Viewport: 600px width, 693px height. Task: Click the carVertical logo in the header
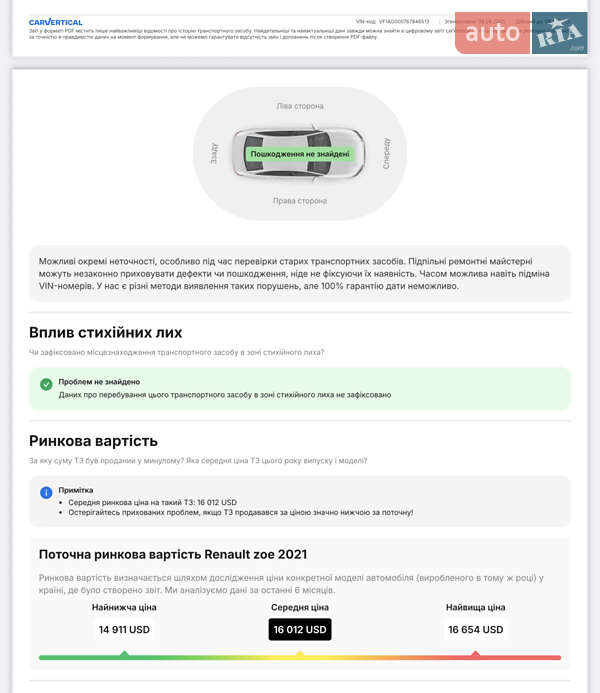click(x=56, y=21)
